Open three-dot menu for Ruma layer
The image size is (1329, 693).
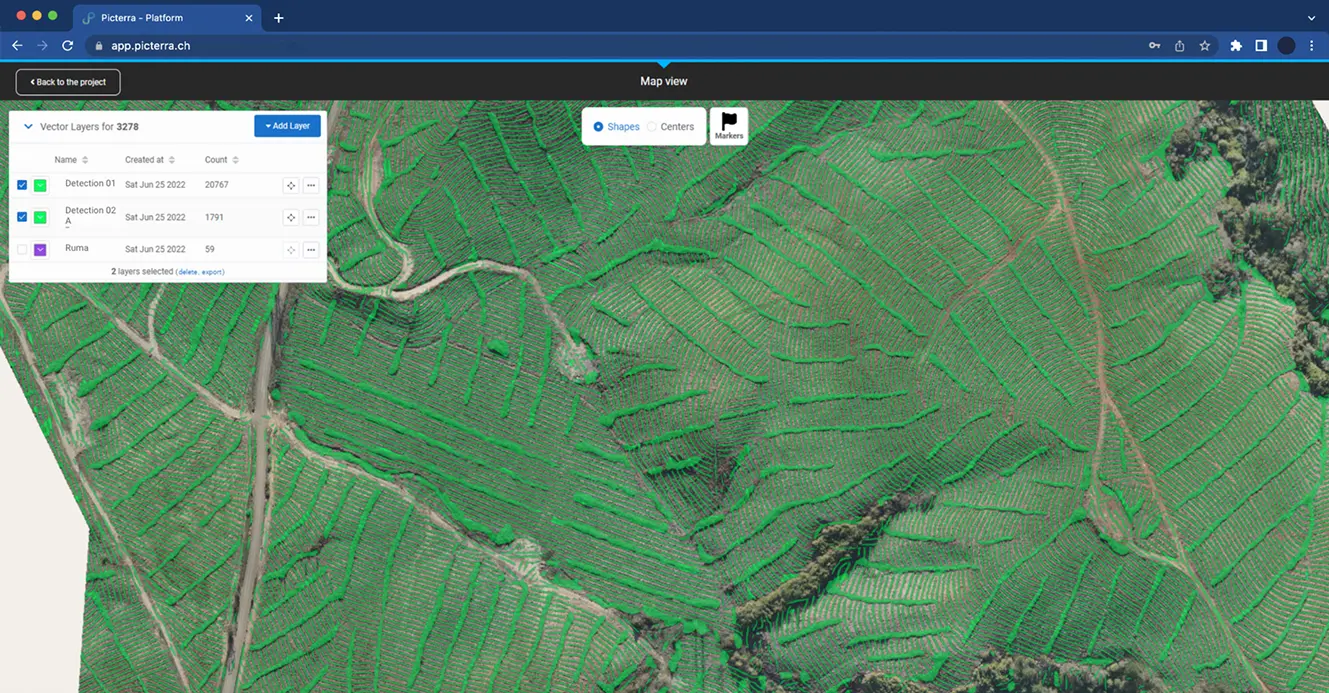coord(311,249)
